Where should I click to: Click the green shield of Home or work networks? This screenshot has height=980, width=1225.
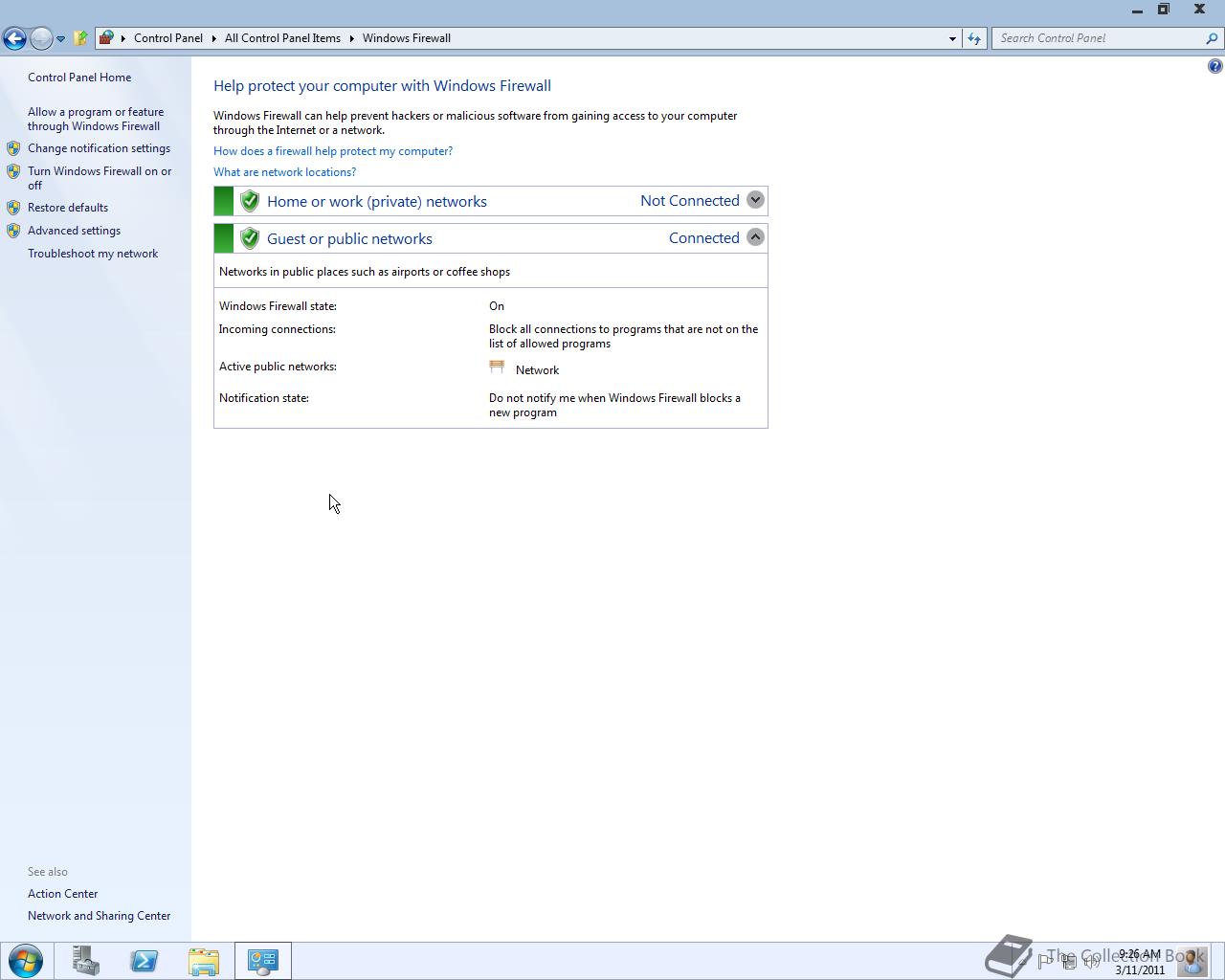(x=250, y=201)
